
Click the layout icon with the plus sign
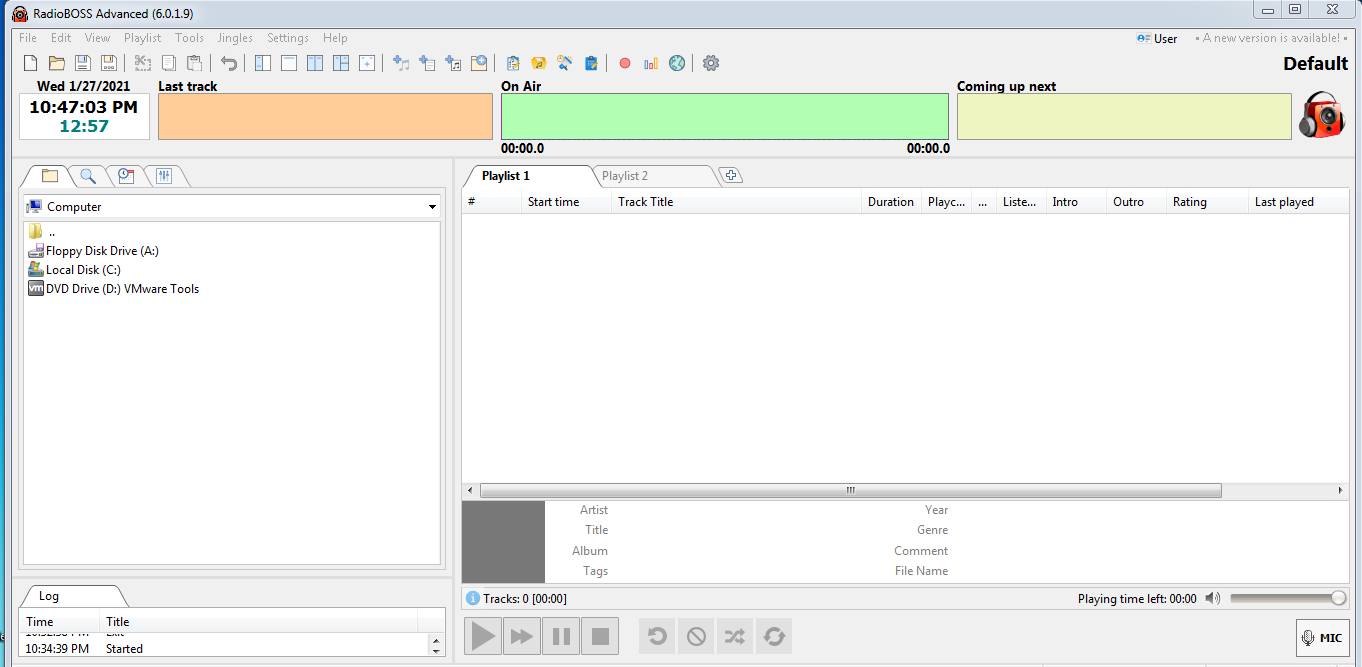[x=367, y=63]
